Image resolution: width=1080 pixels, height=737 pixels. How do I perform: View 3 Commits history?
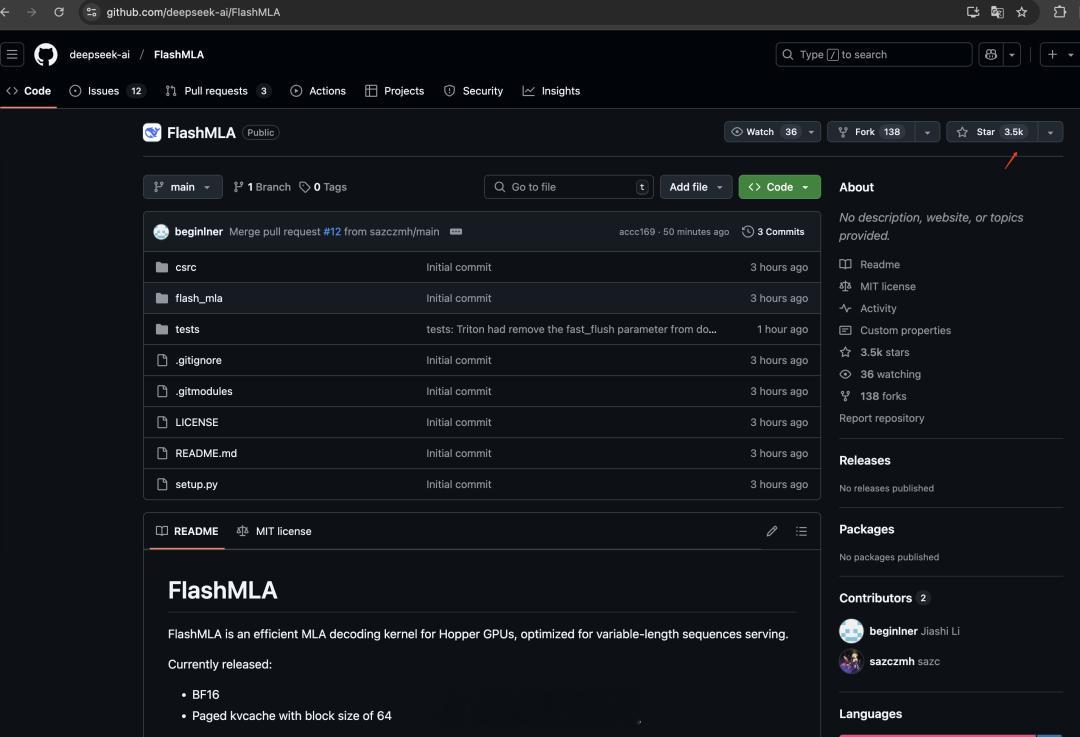(x=773, y=231)
